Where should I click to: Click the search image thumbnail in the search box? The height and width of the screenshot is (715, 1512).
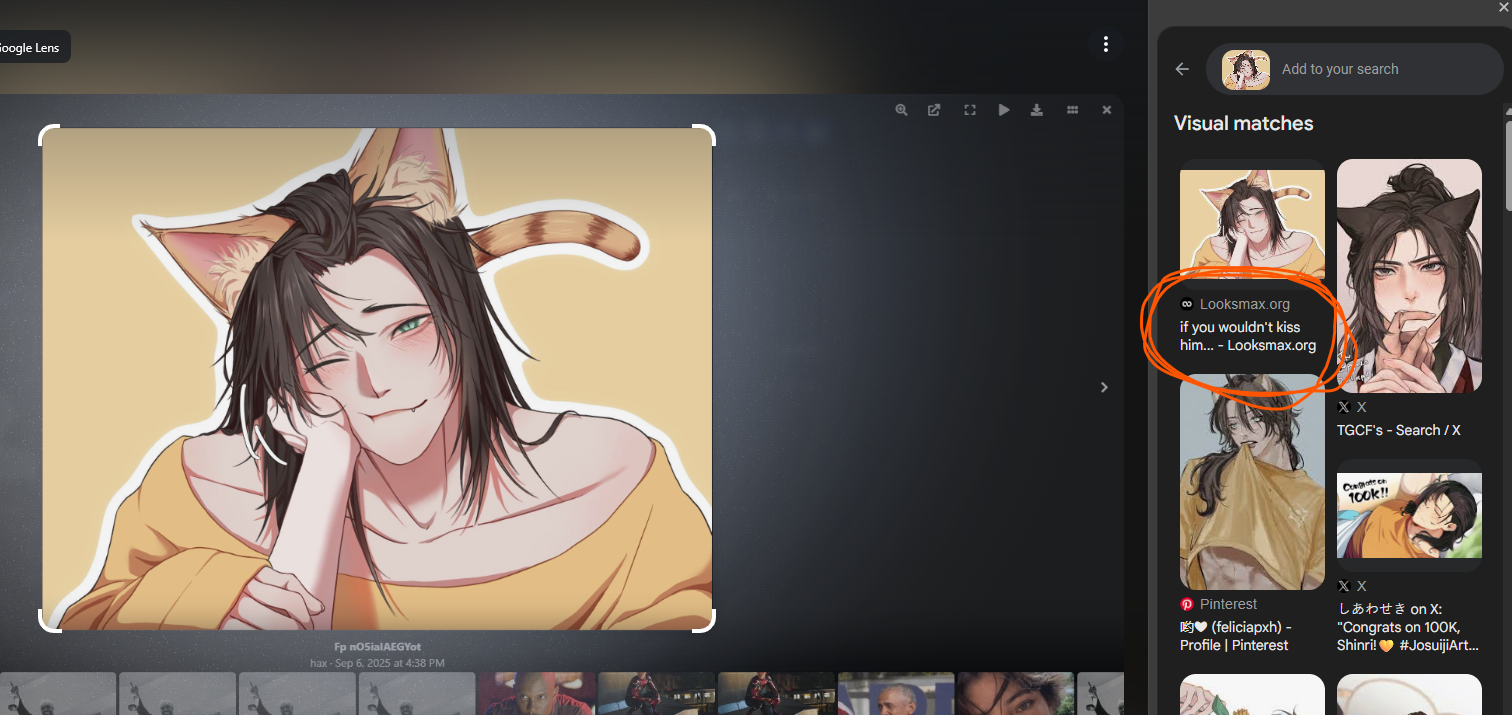[x=1246, y=69]
